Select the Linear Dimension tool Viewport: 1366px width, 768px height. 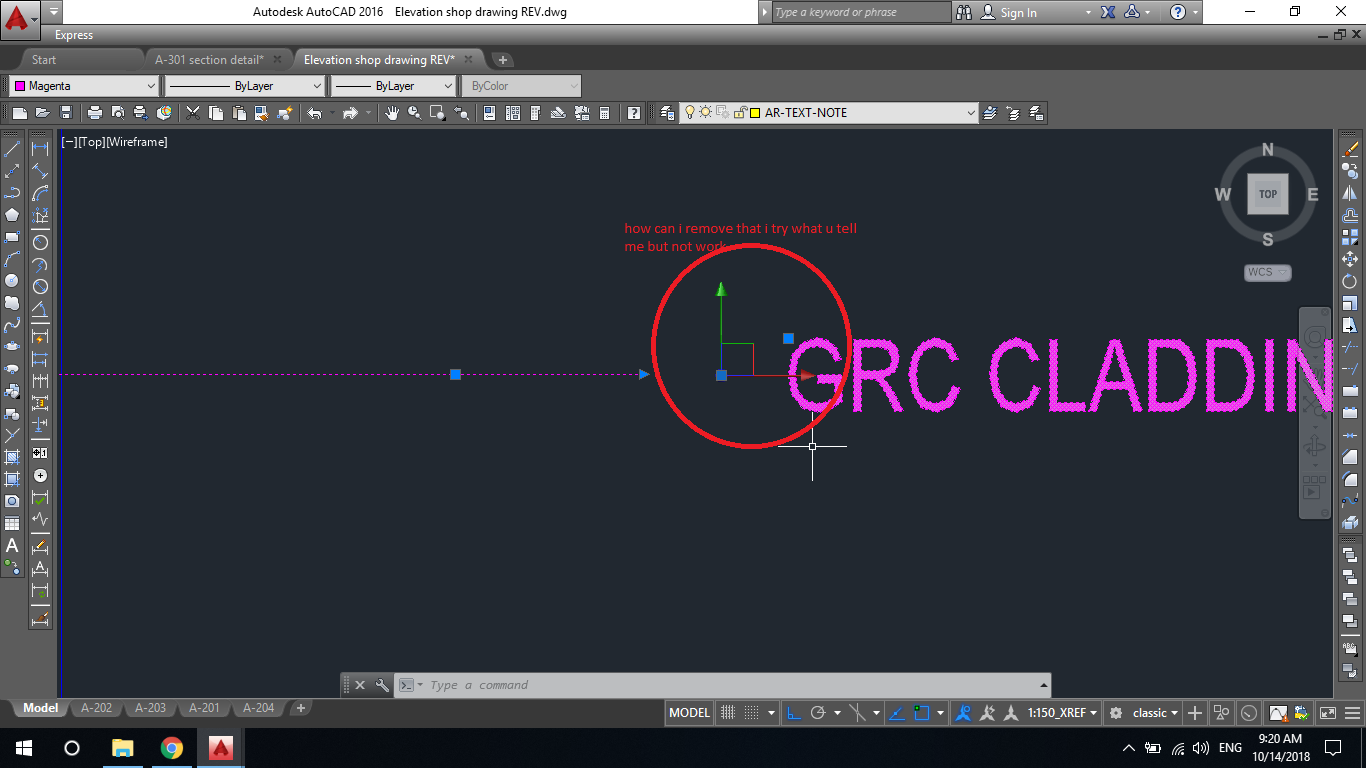41,149
